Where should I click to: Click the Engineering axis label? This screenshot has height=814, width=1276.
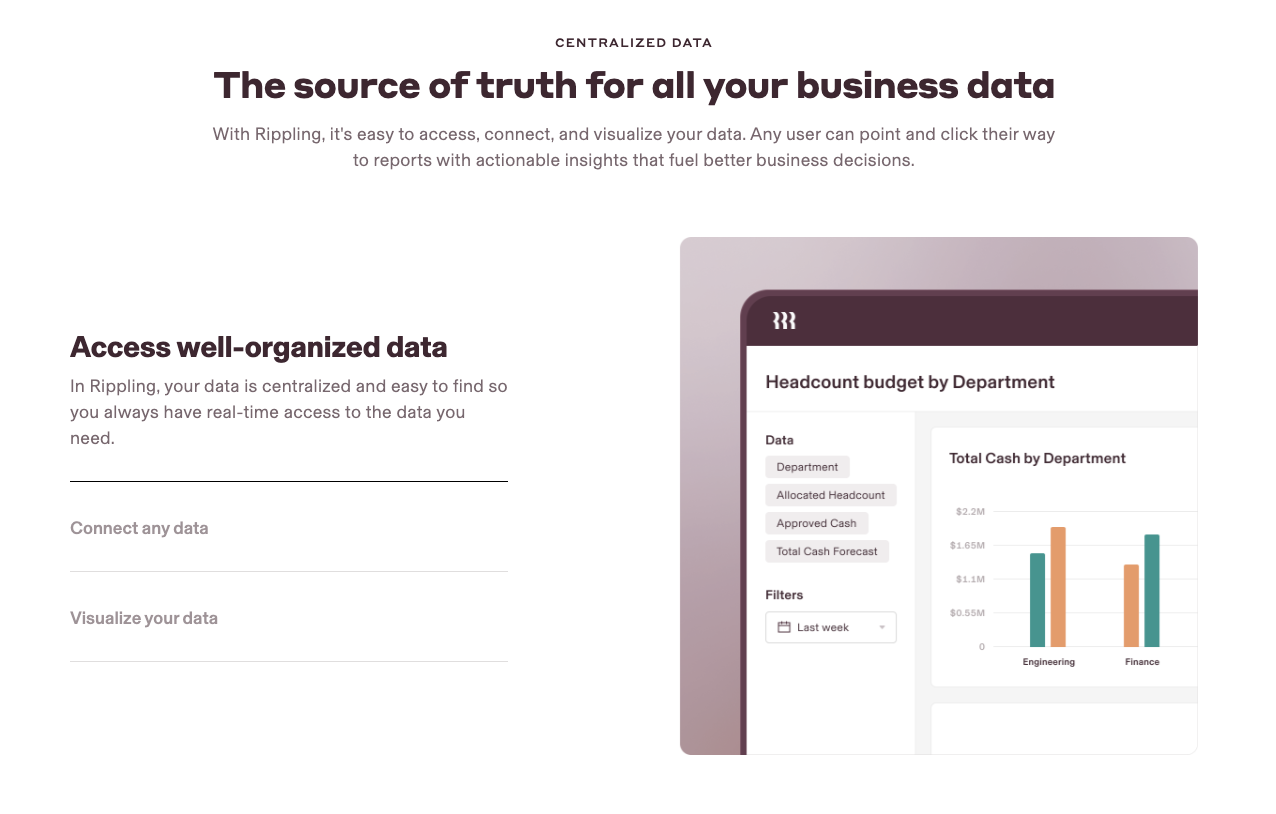(x=1048, y=662)
